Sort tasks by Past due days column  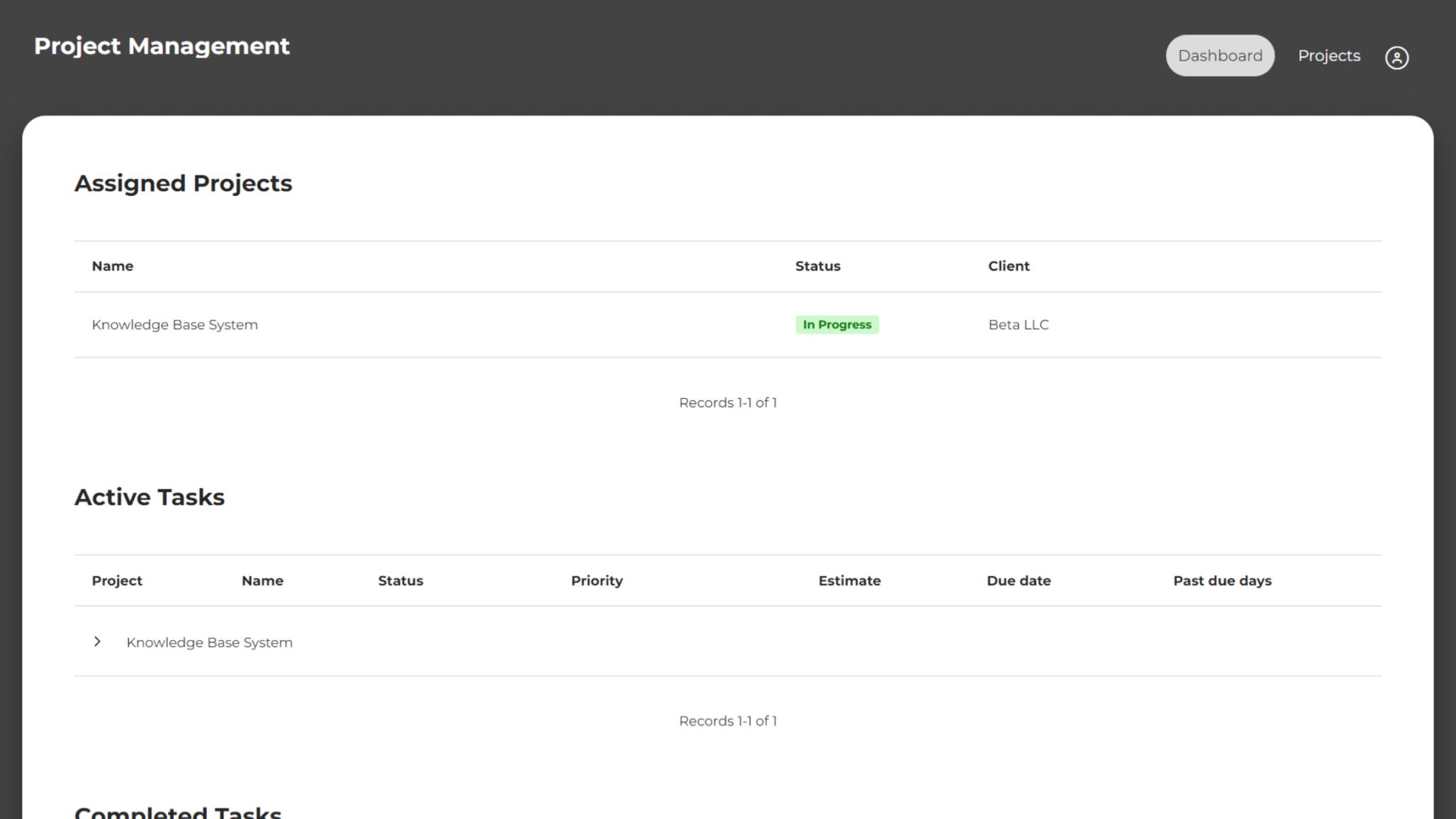coord(1222,580)
